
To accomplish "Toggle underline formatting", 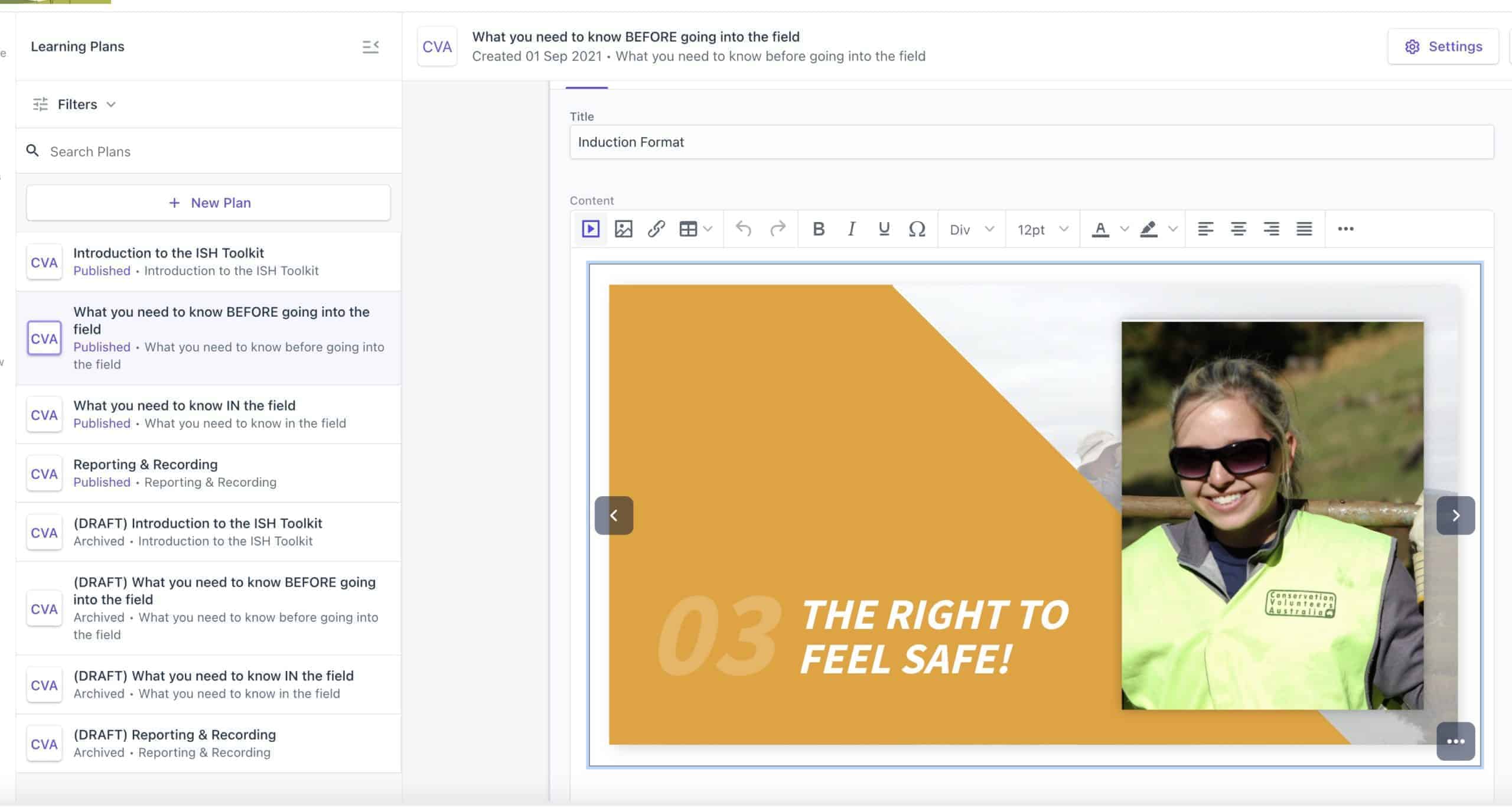I will click(x=884, y=229).
